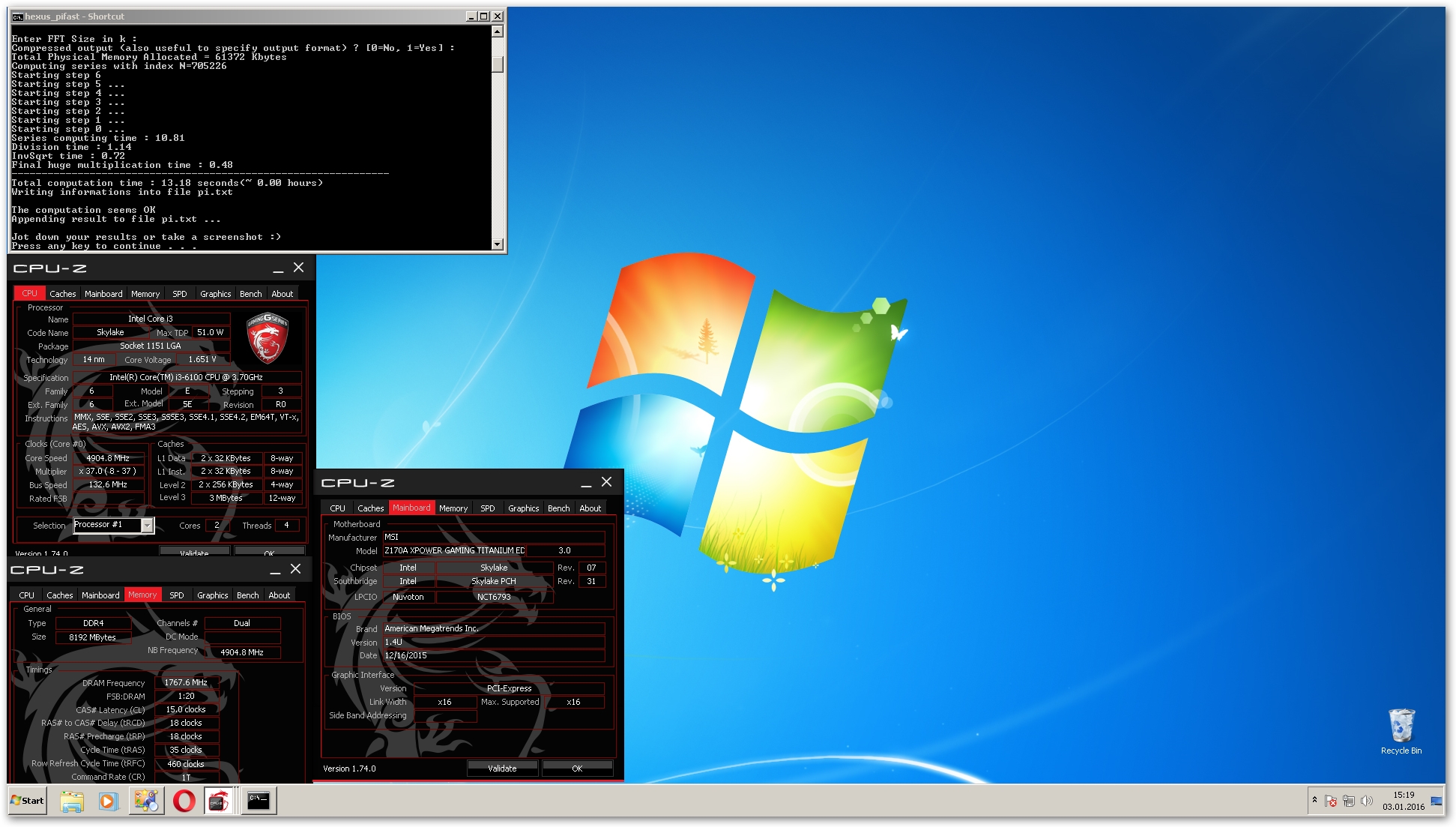Click the console scrollbar down arrow

tap(498, 244)
